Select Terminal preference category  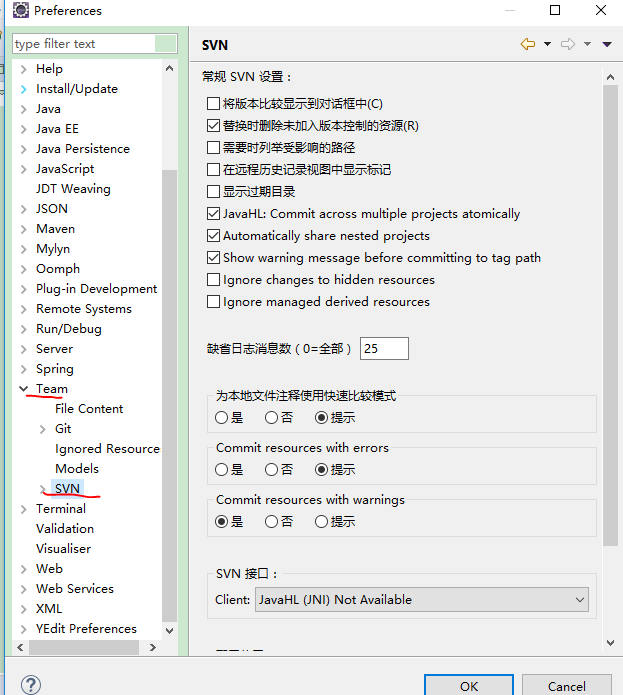(x=61, y=509)
